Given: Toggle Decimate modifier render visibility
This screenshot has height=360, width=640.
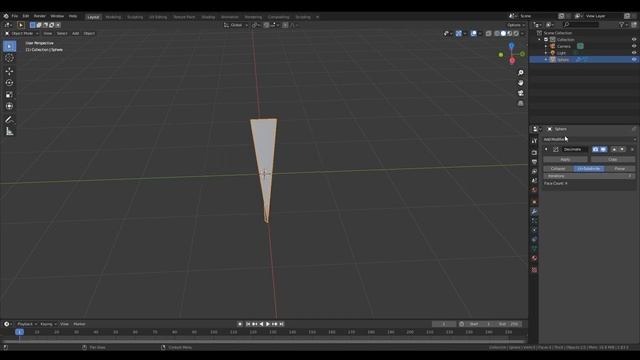Looking at the screenshot, I should (596, 149).
